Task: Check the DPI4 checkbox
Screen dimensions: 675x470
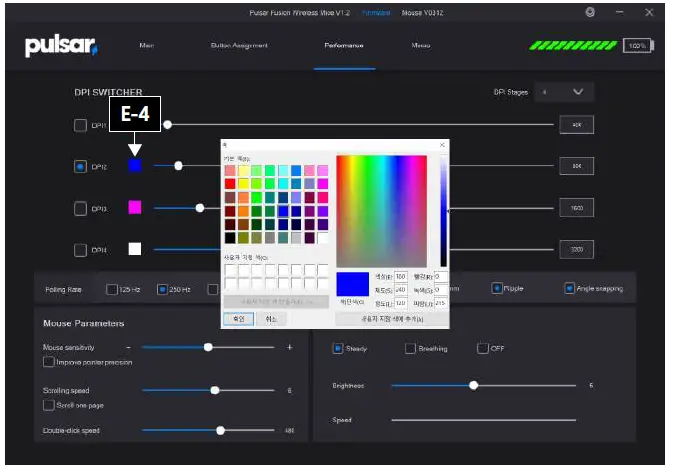Action: coord(81,250)
